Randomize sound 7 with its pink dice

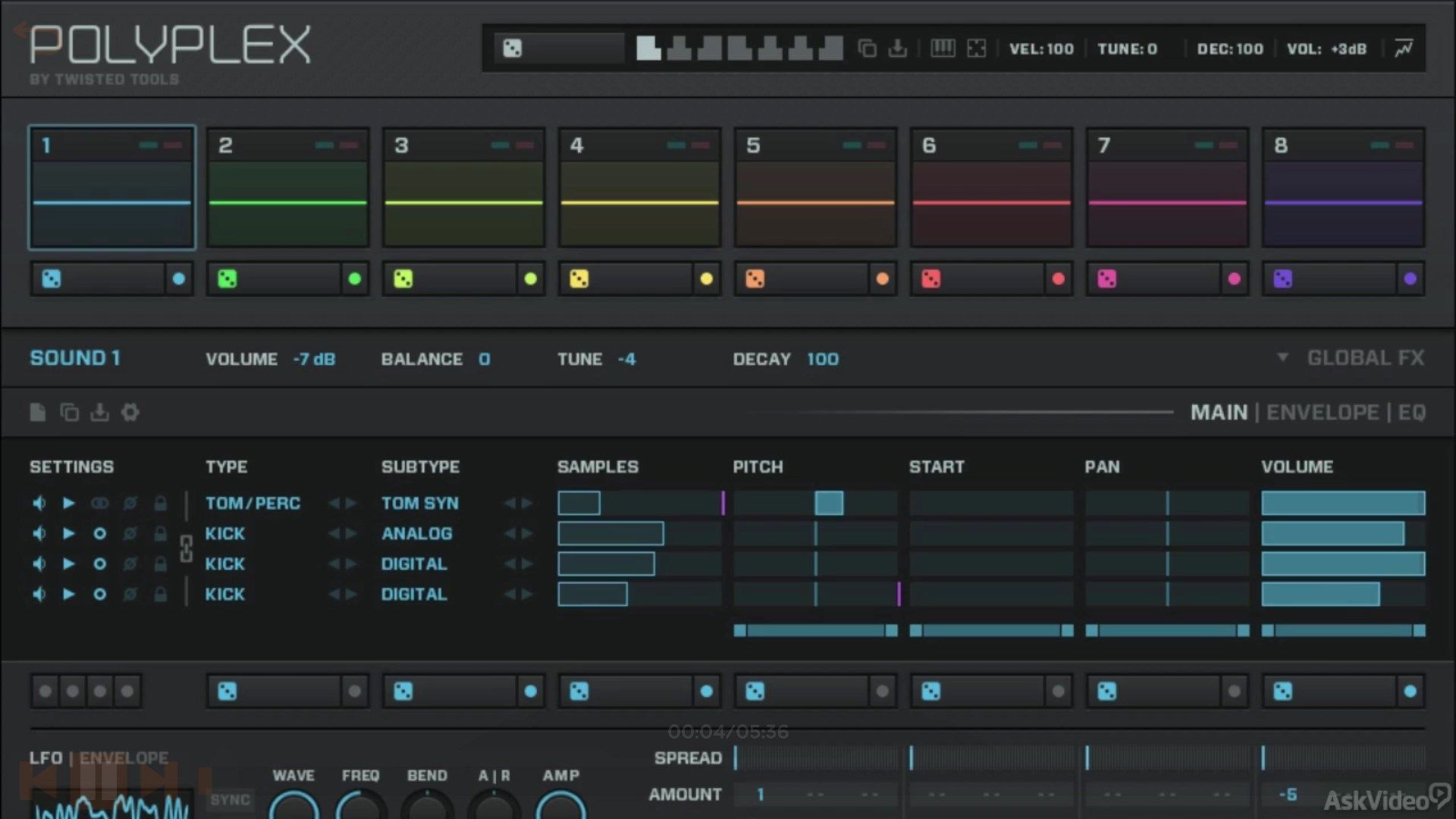tap(1107, 279)
